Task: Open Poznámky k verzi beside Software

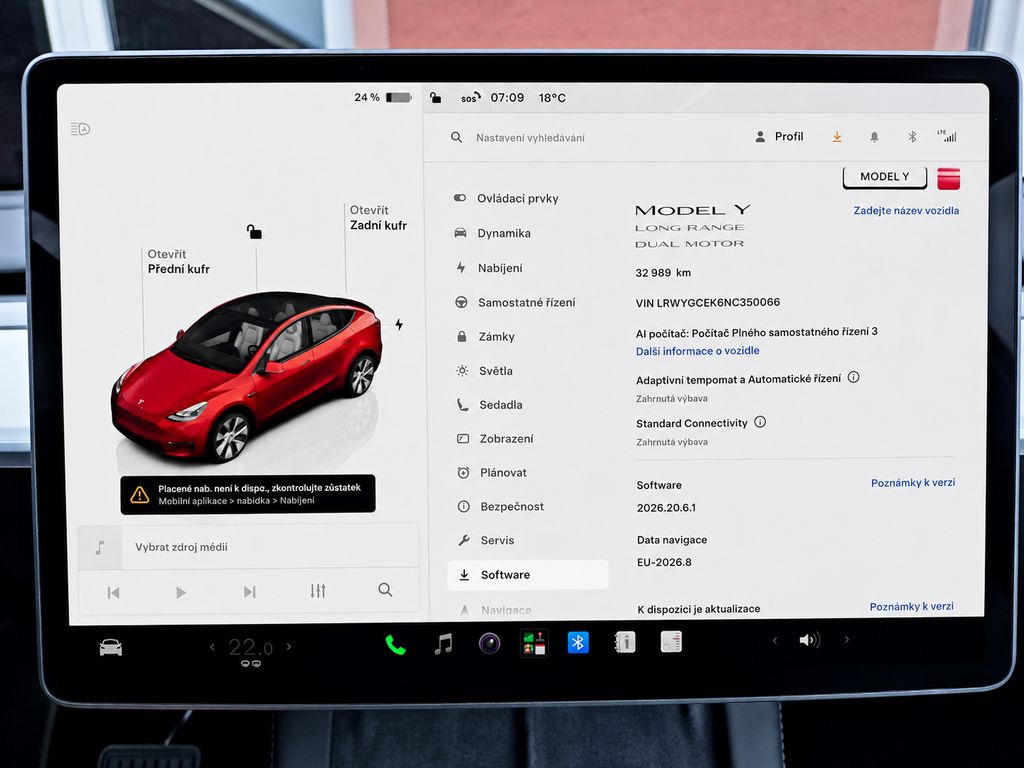Action: pyautogui.click(x=913, y=483)
